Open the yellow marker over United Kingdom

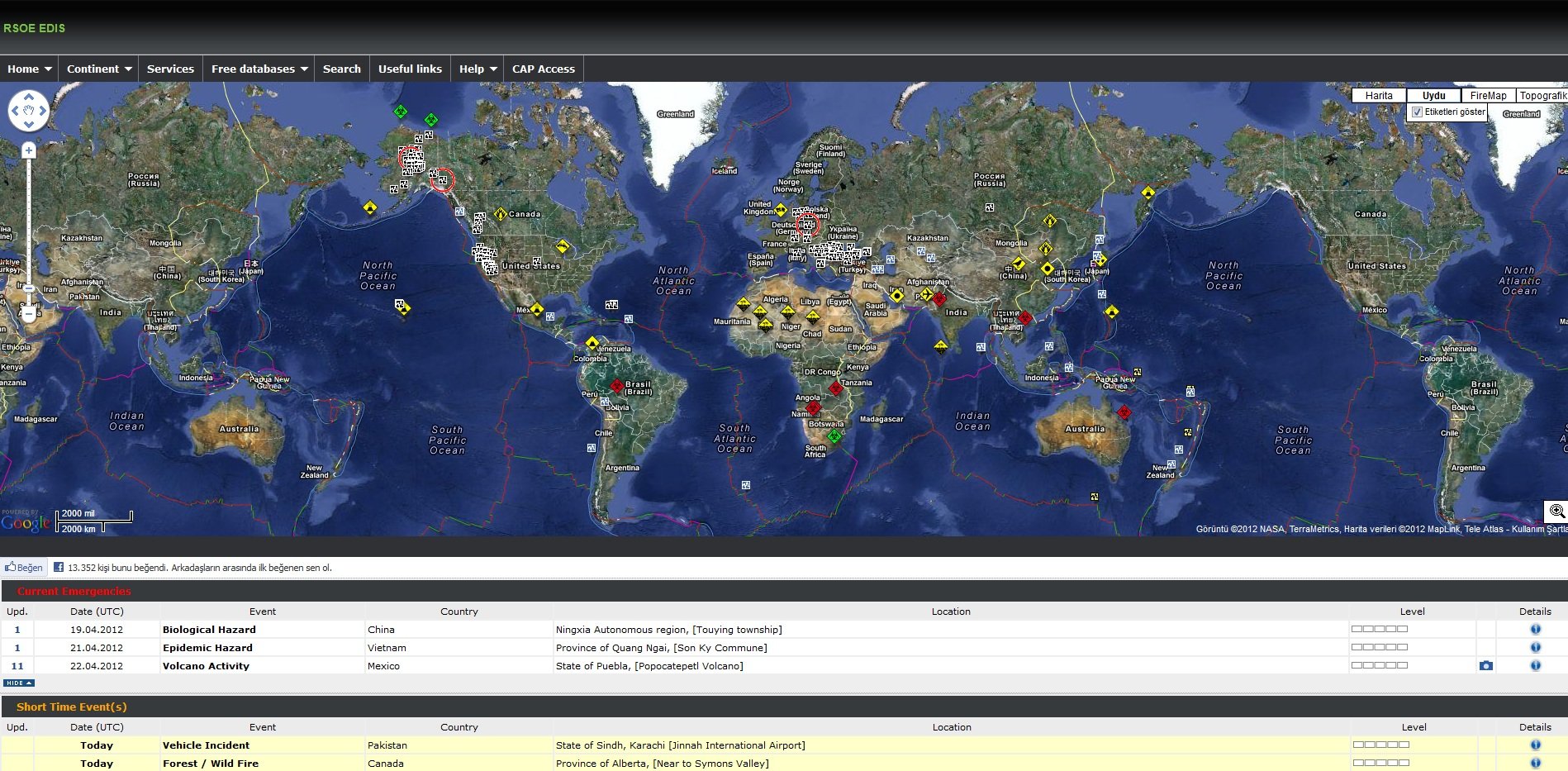pos(780,210)
